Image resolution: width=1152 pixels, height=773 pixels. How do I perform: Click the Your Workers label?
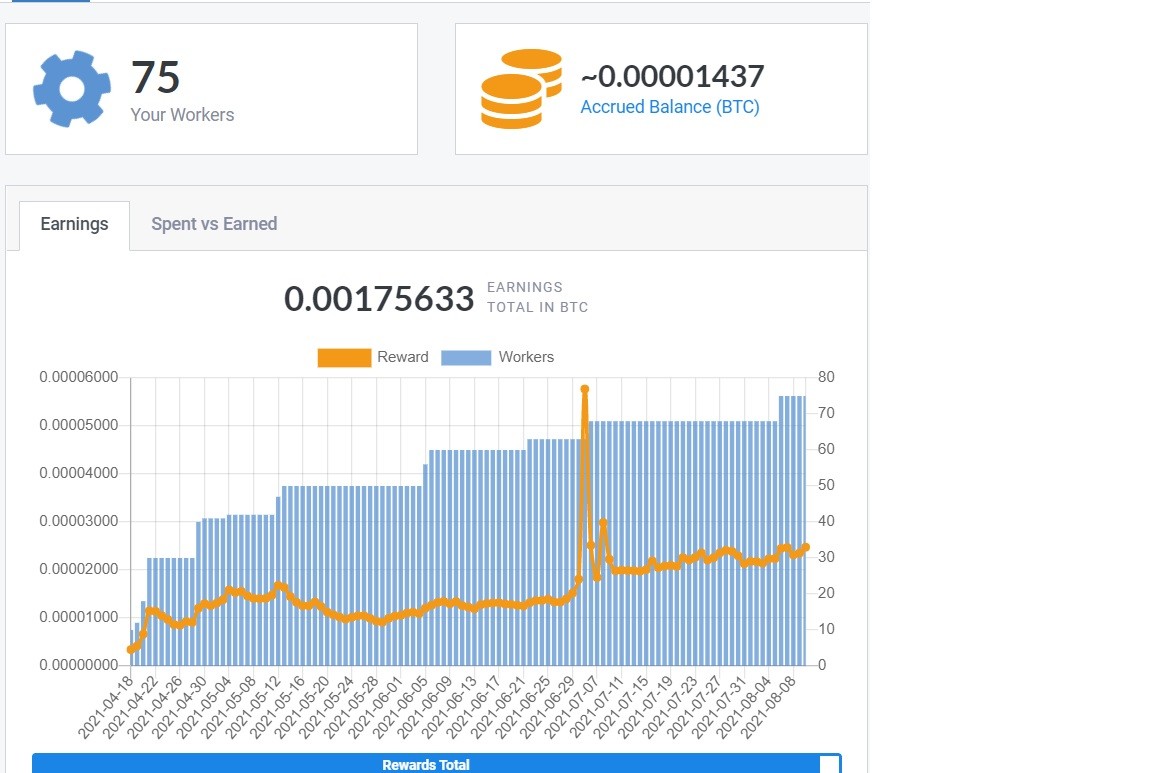tap(182, 115)
